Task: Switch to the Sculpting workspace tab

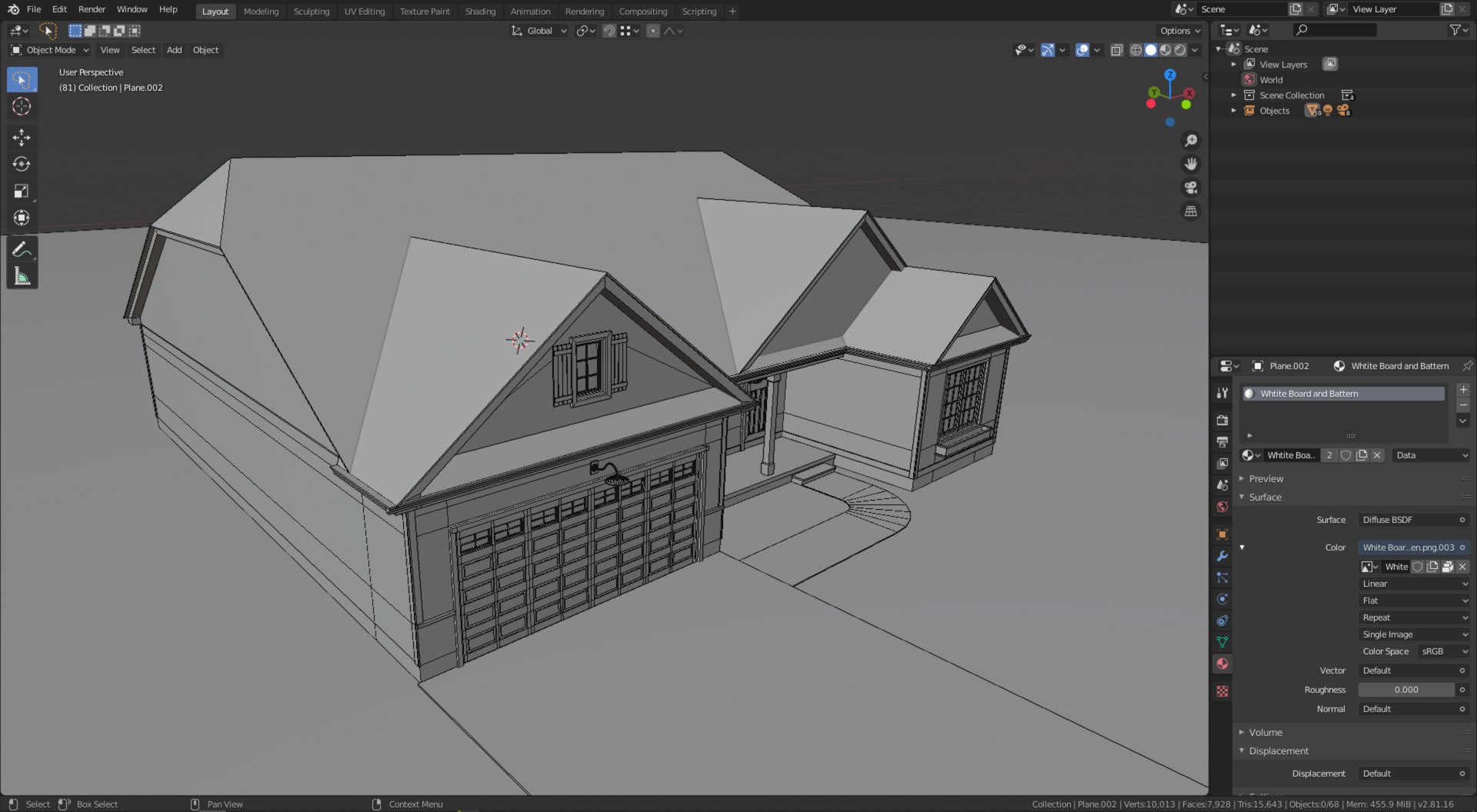Action: pyautogui.click(x=312, y=12)
